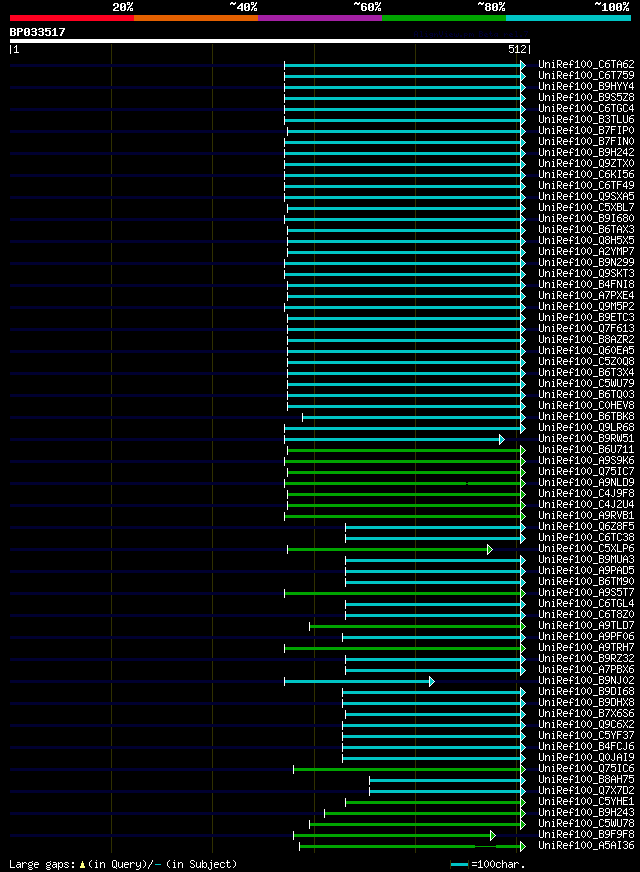Click the arrowhead ending the B9NJ02 alignment

431,681
